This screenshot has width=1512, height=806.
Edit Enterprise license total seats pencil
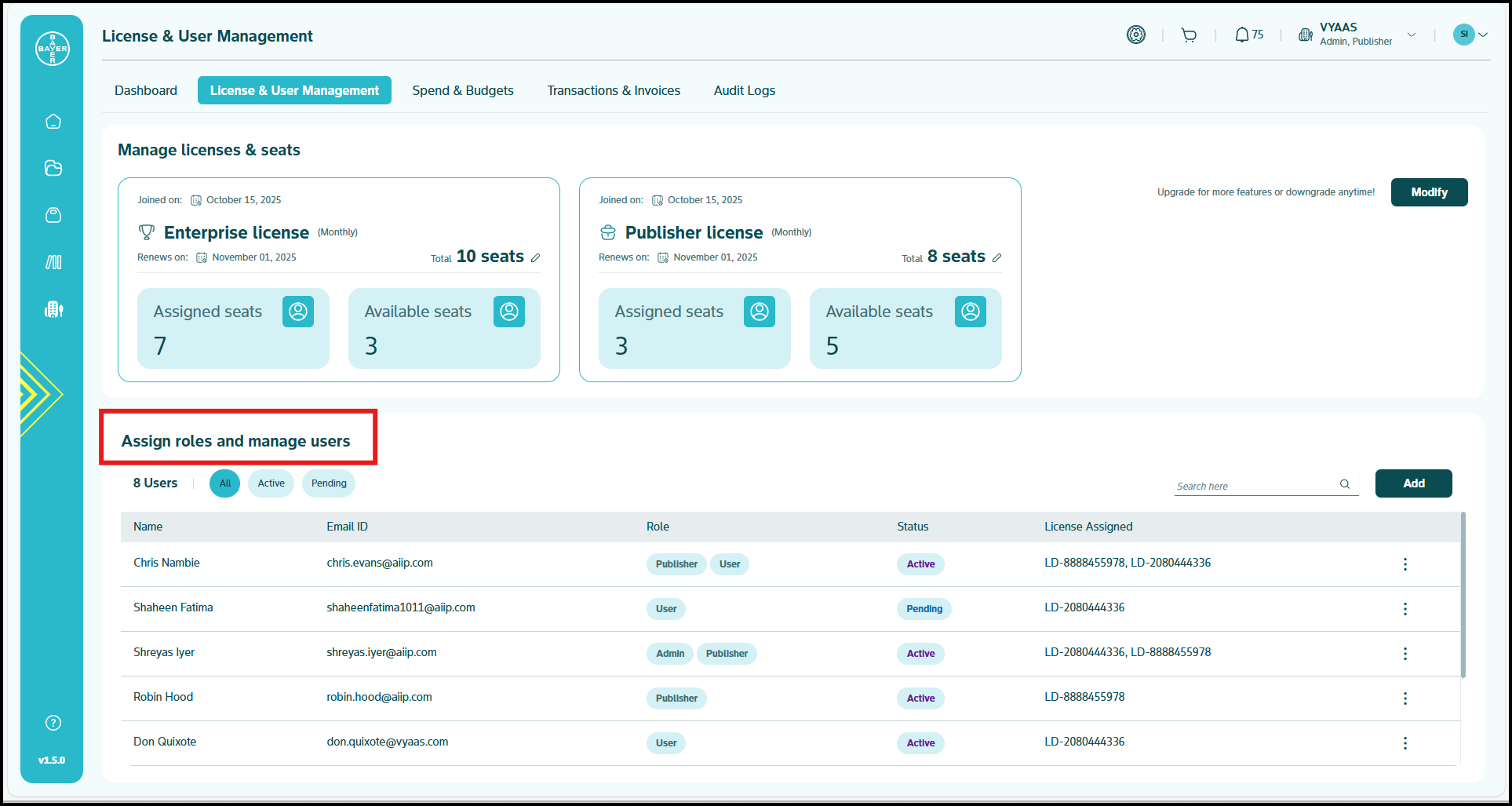pos(535,258)
